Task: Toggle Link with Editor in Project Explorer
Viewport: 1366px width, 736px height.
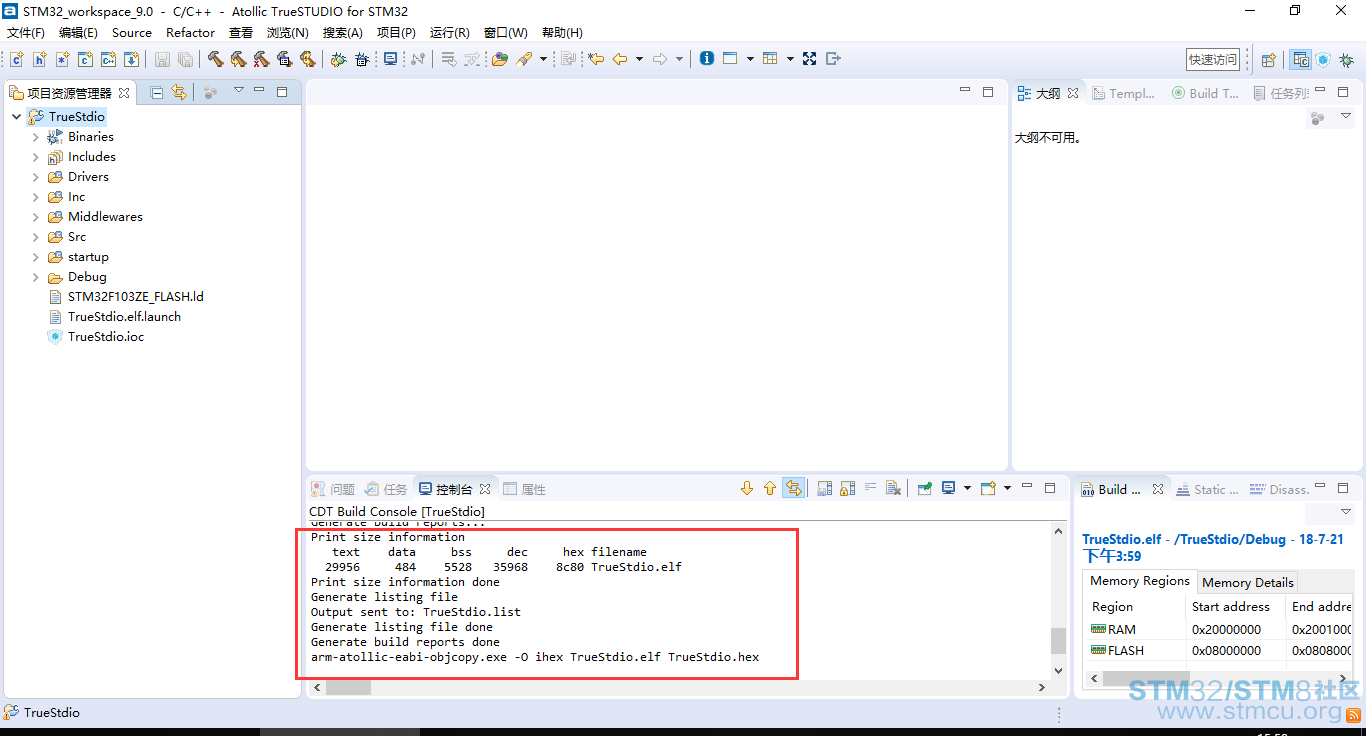Action: (179, 92)
